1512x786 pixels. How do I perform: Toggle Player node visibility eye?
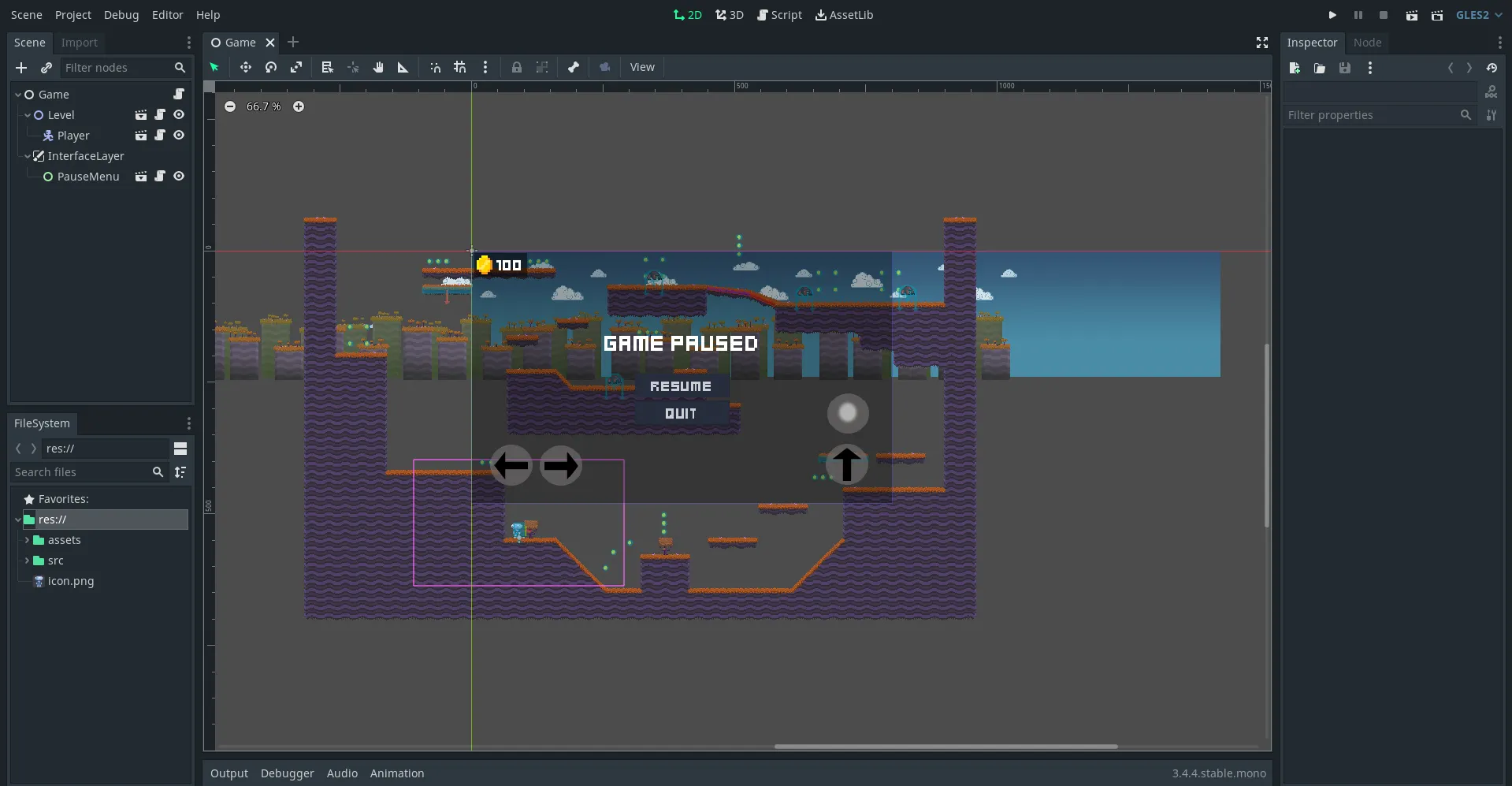[x=179, y=136]
